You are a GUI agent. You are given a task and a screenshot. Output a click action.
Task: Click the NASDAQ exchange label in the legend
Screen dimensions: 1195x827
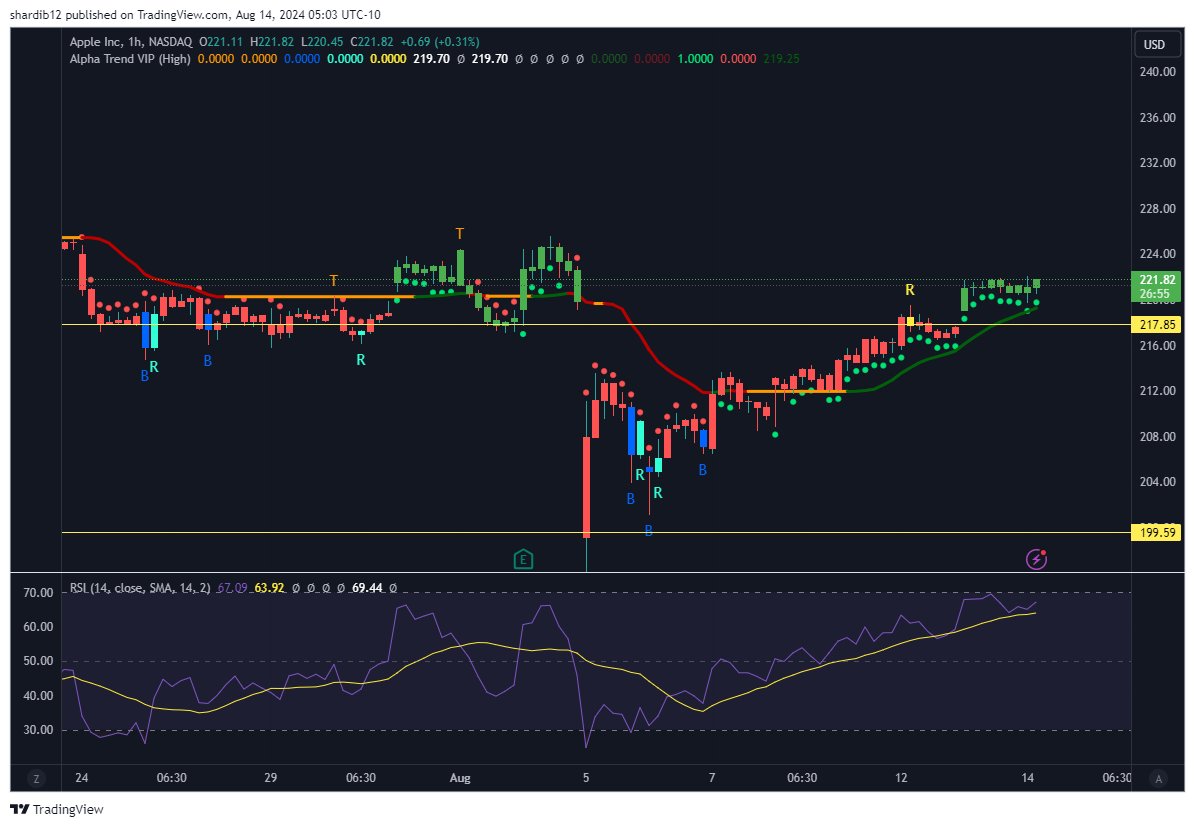click(171, 42)
